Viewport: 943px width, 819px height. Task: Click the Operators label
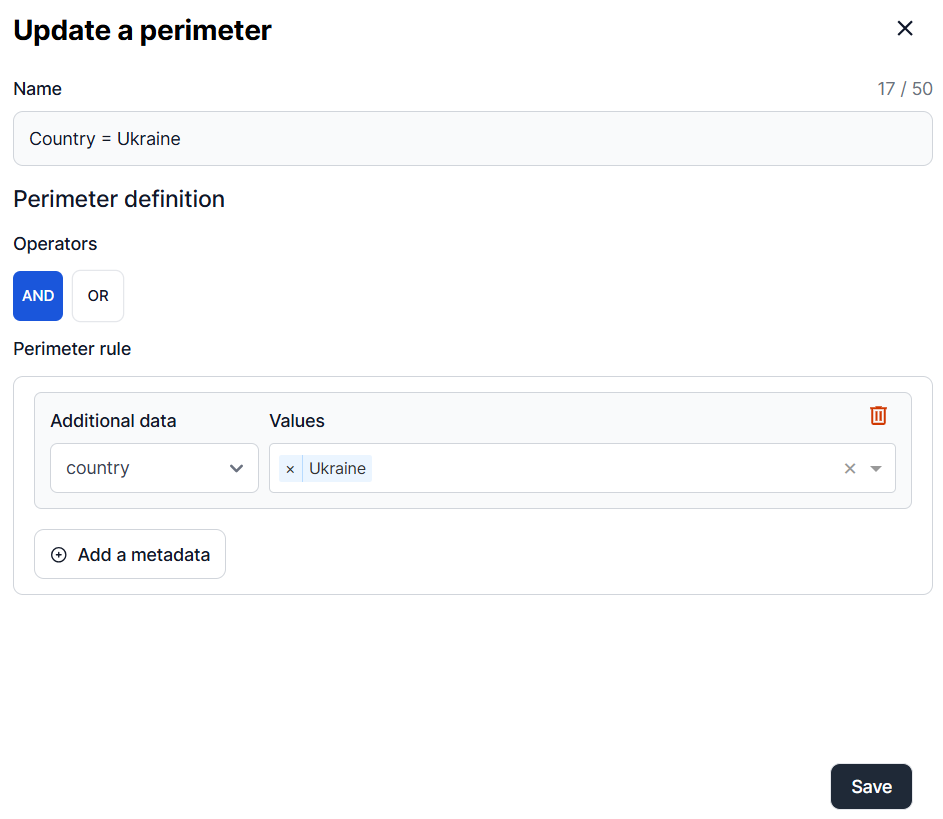click(x=55, y=244)
